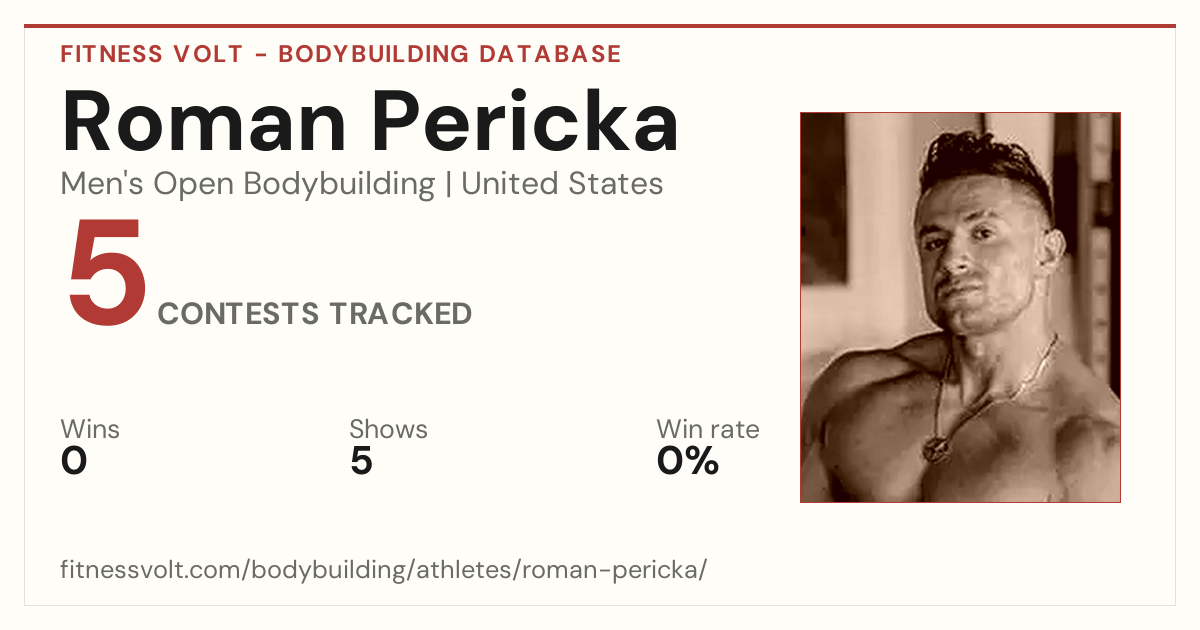The width and height of the screenshot is (1200, 630).
Task: Click the Win rate stat label
Action: [x=708, y=430]
